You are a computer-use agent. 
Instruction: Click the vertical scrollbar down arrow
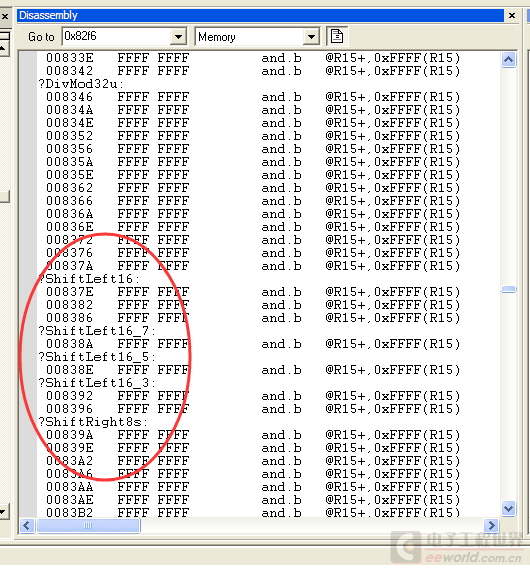(508, 509)
